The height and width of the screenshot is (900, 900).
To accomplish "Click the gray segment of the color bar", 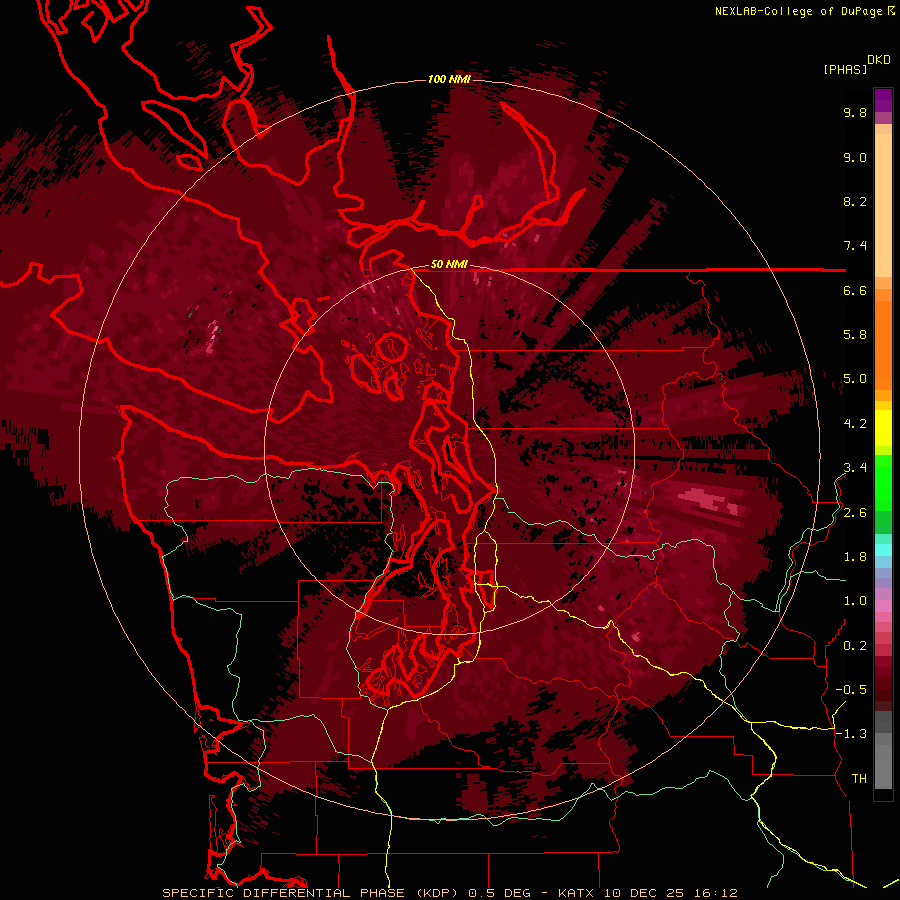I will pos(883,749).
